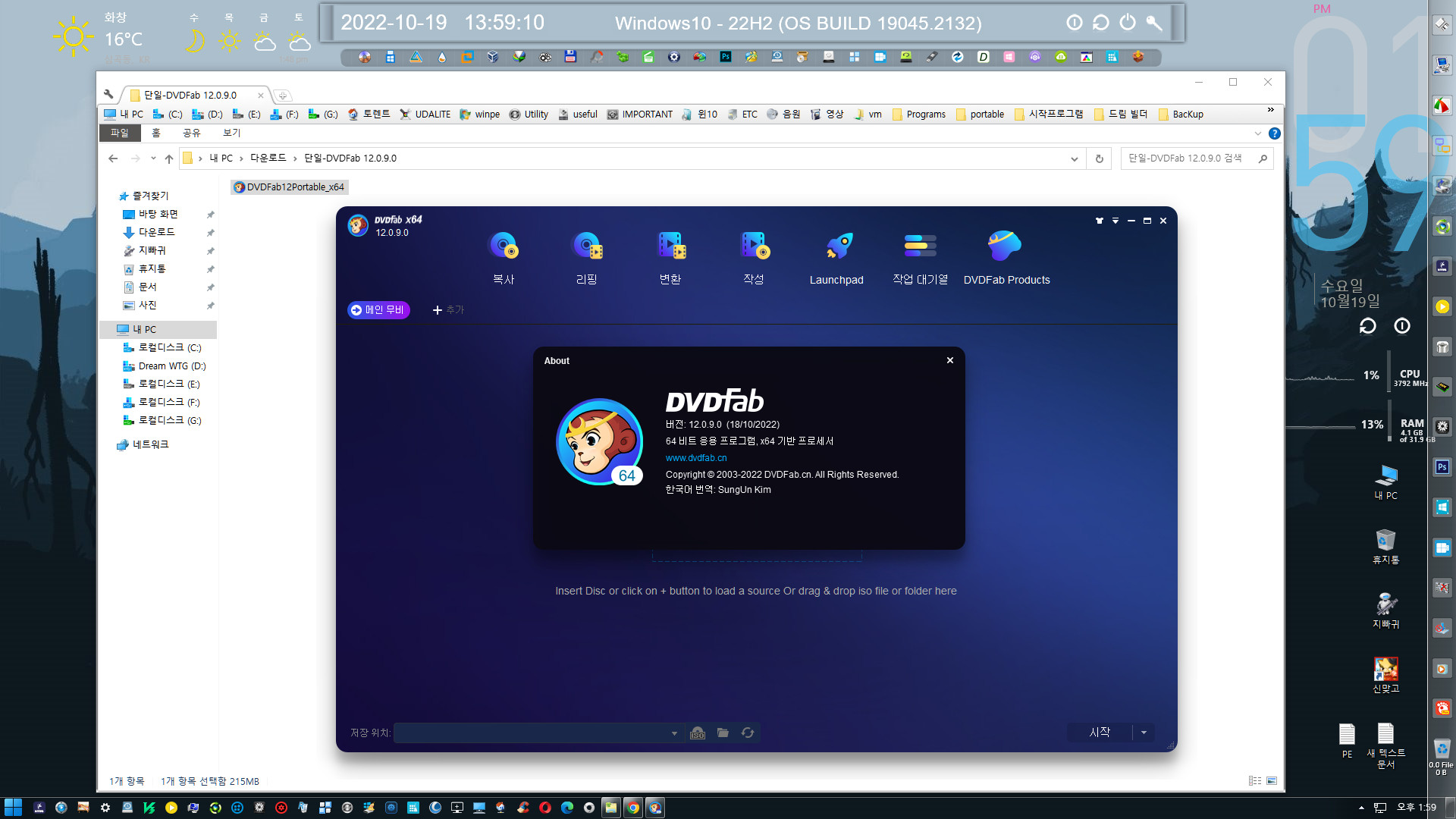Click the 시작 start button
This screenshot has height=819, width=1456.
coord(1100,732)
